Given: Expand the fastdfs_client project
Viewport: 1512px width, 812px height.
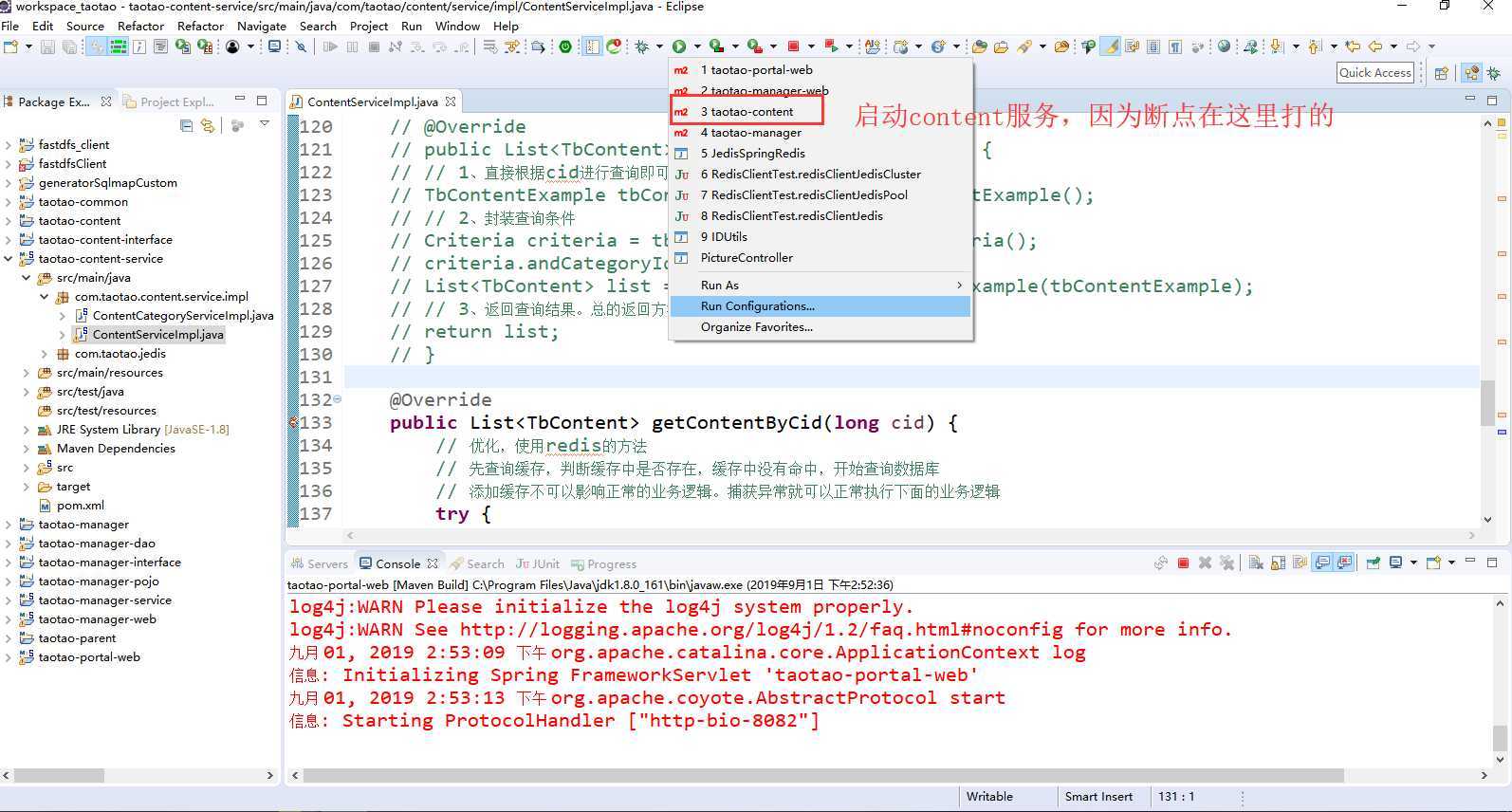Looking at the screenshot, I should tap(9, 145).
